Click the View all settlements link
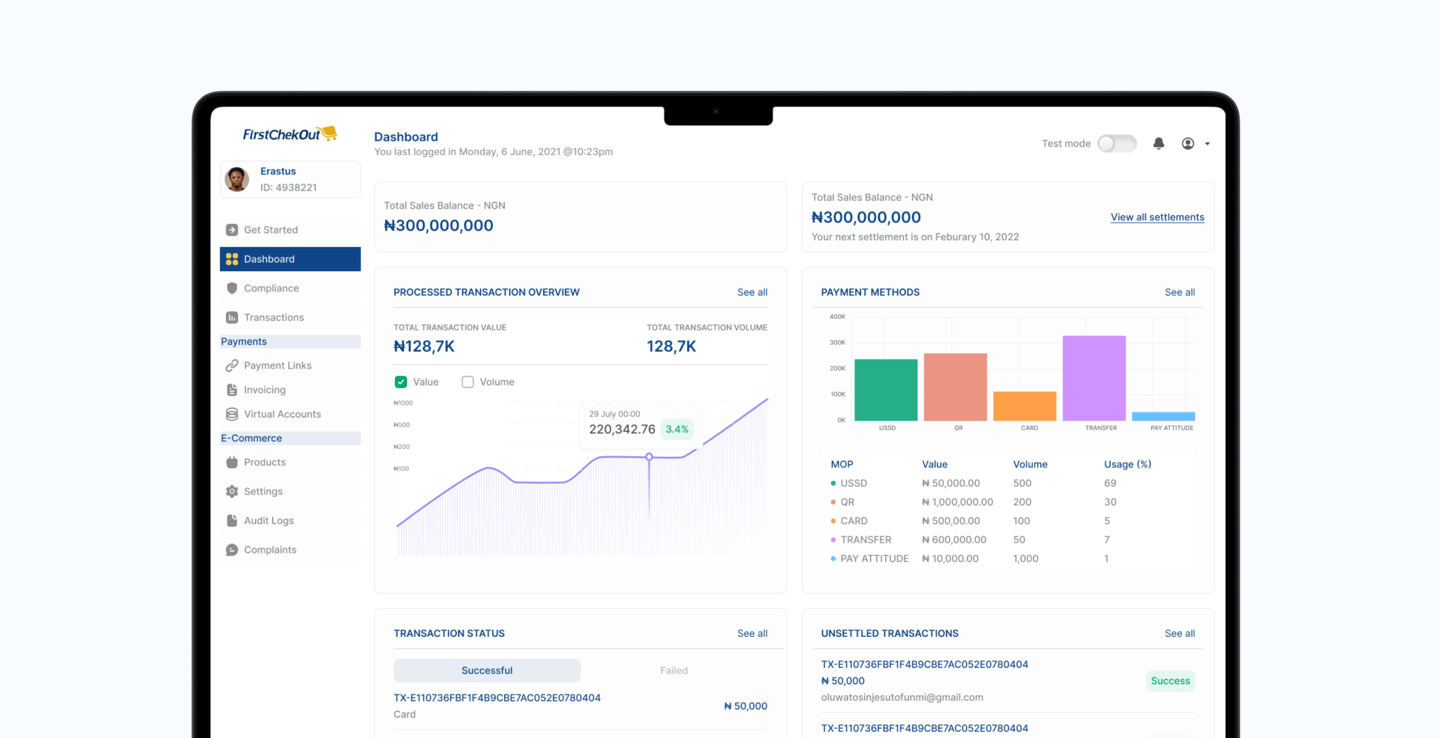This screenshot has height=738, width=1440. pos(1157,217)
